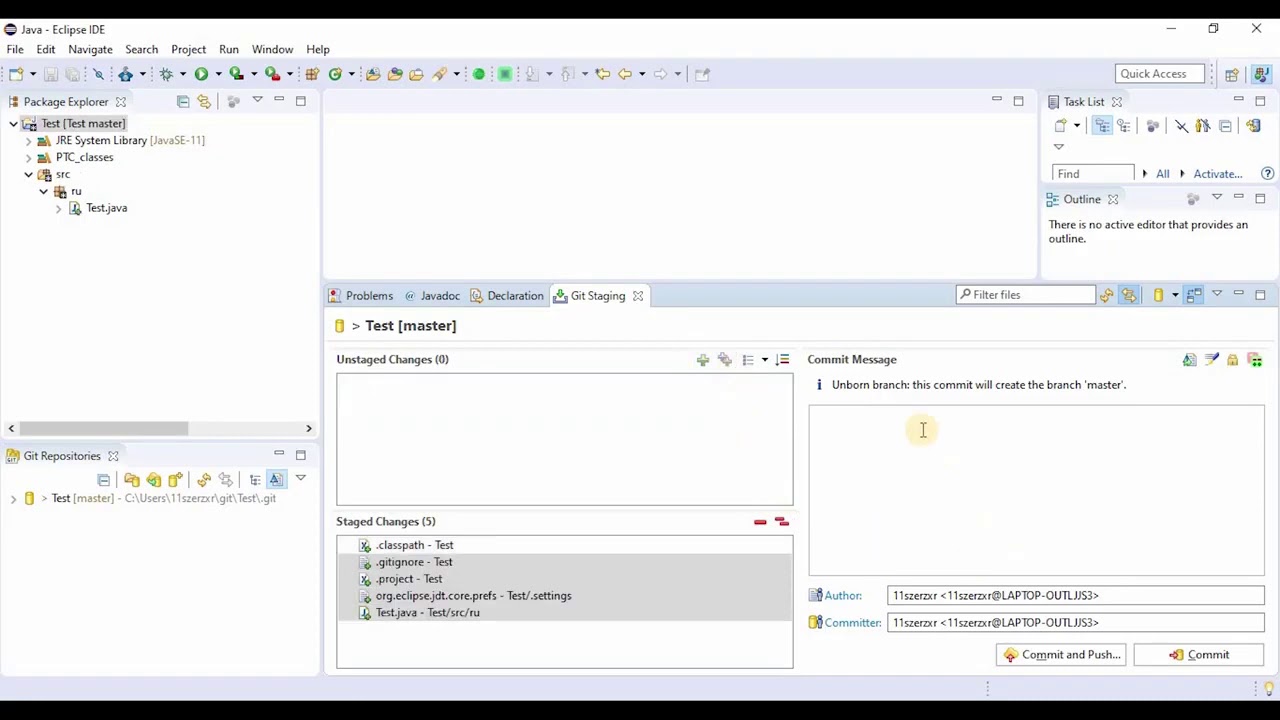Open the Open Perspective icon near Quick Access

pyautogui.click(x=1232, y=74)
